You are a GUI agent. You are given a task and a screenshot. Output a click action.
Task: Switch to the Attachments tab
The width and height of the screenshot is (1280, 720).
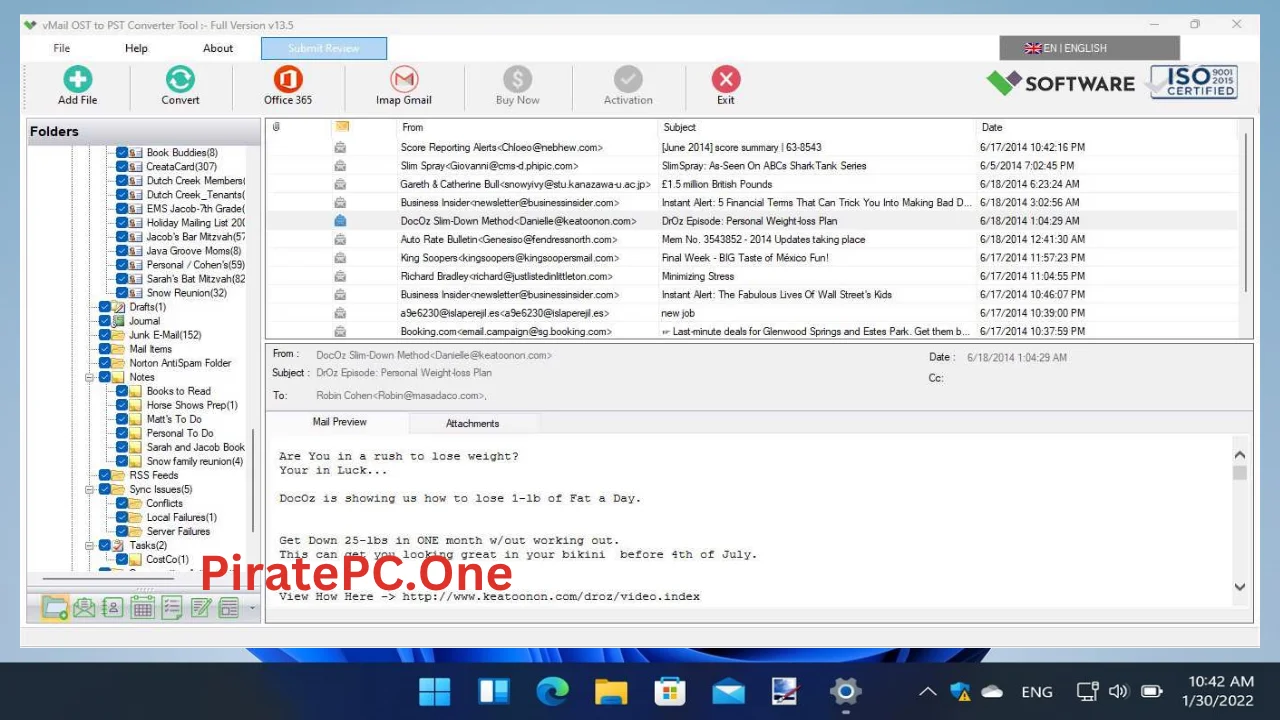(473, 423)
